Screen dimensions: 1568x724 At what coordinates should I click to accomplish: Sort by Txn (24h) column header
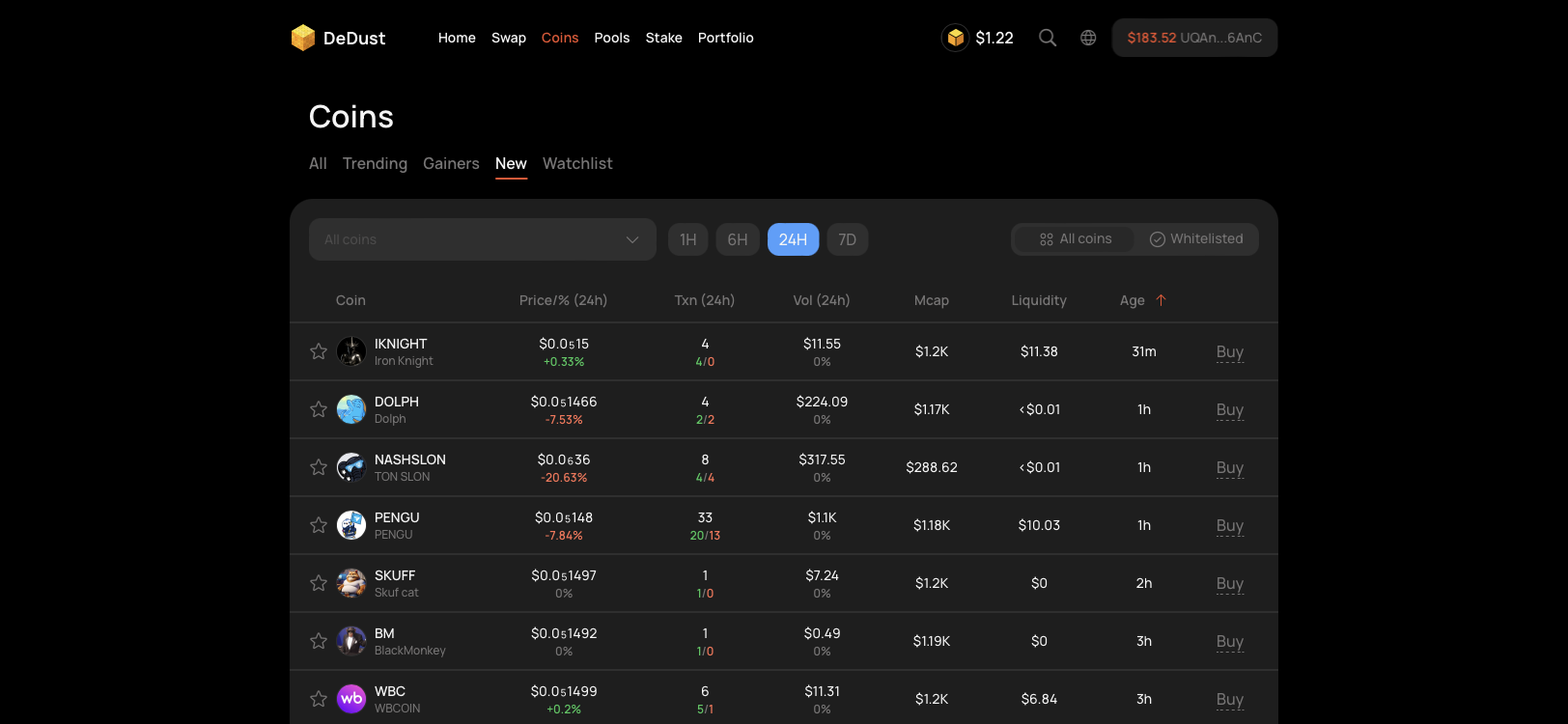point(705,300)
